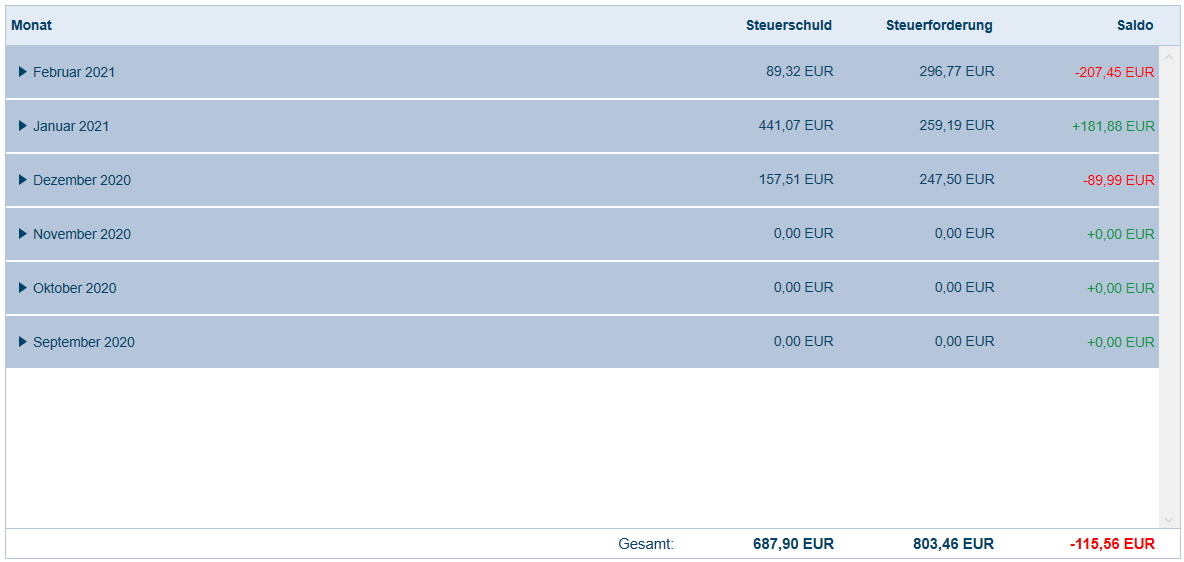Click the -207,45 EUR Saldo value
The width and height of the screenshot is (1184, 562).
click(1114, 72)
